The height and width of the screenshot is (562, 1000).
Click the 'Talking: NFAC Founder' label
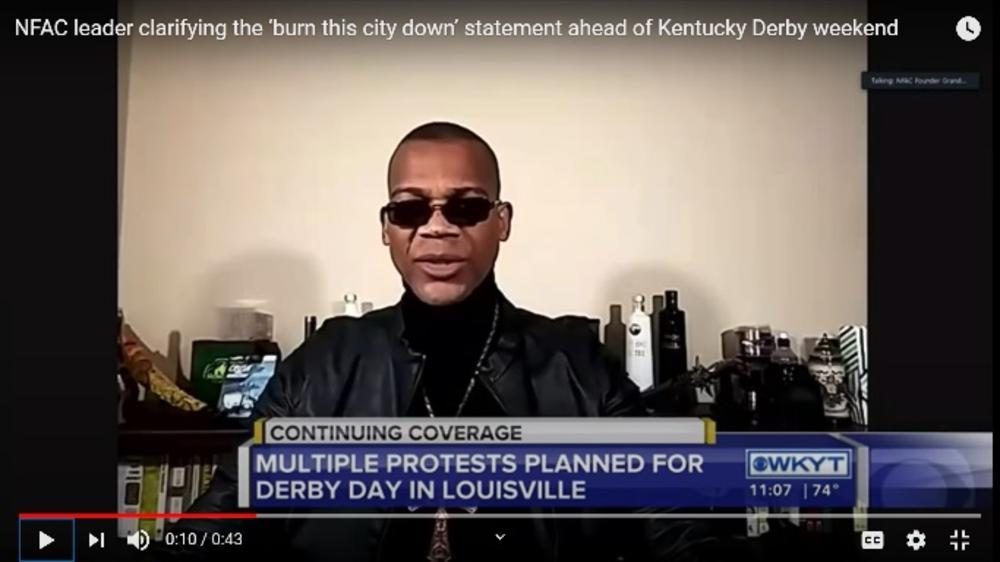coord(919,80)
